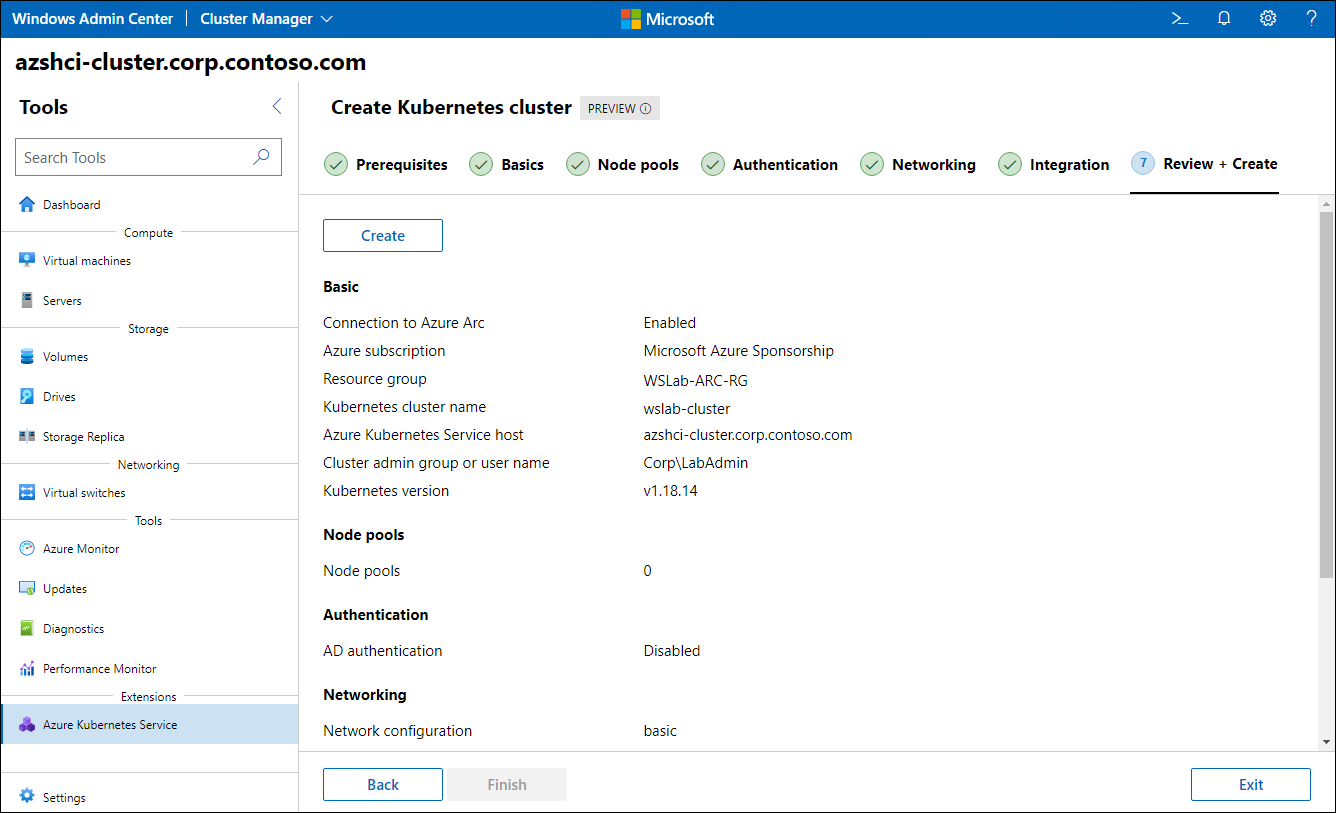Click the AD authentication 'Disabled' value
1336x813 pixels.
coord(672,651)
